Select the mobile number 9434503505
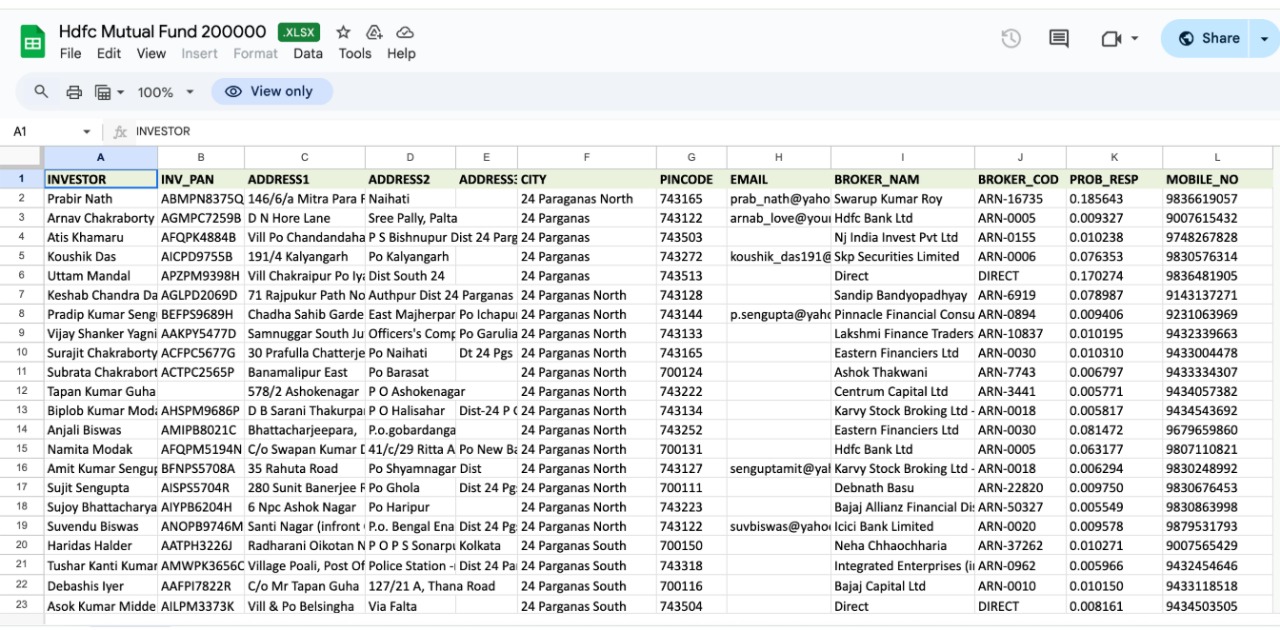1280x630 pixels. click(1218, 606)
